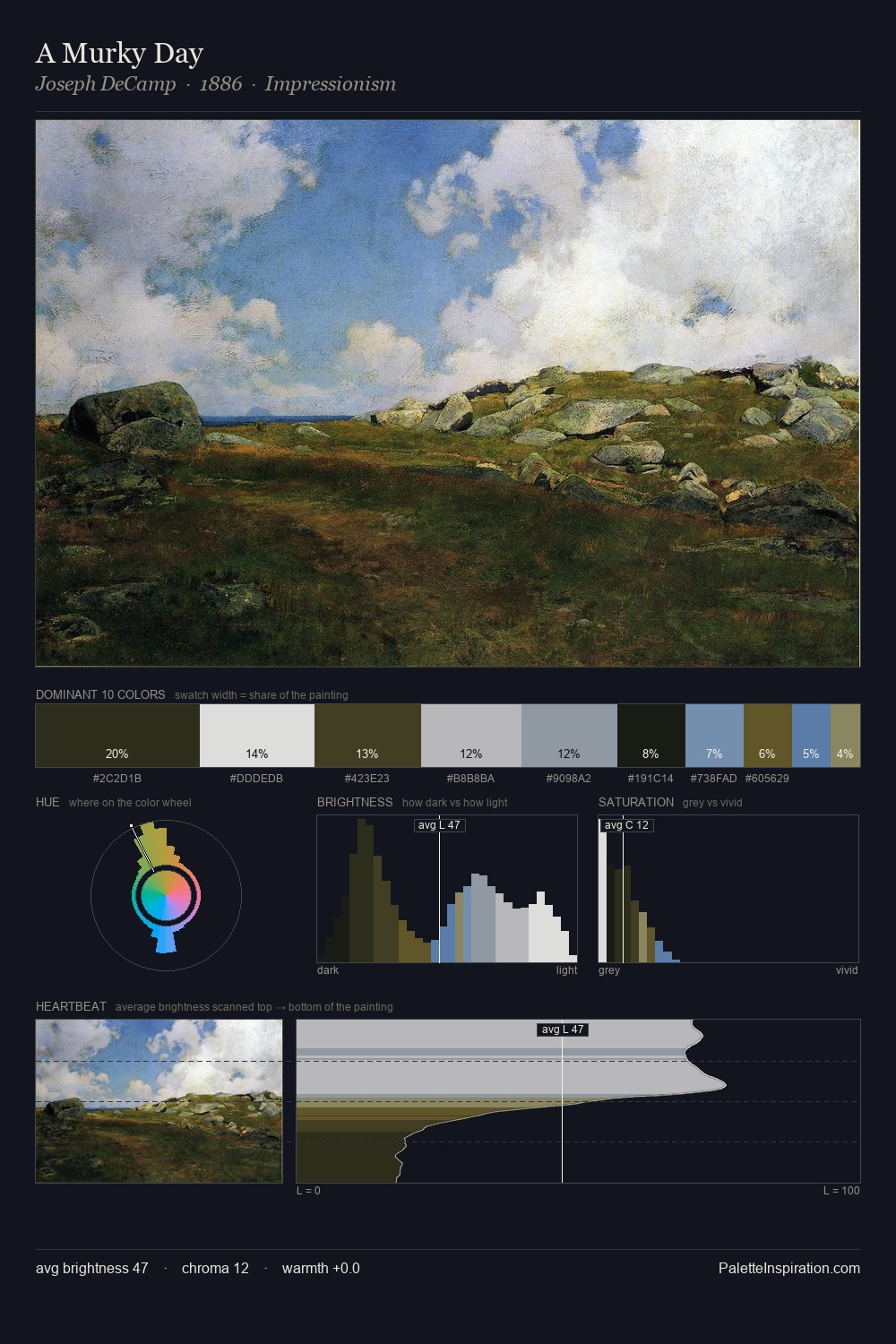The height and width of the screenshot is (1344, 896).
Task: Click hex code #738FAD
Action: pyautogui.click(x=714, y=779)
